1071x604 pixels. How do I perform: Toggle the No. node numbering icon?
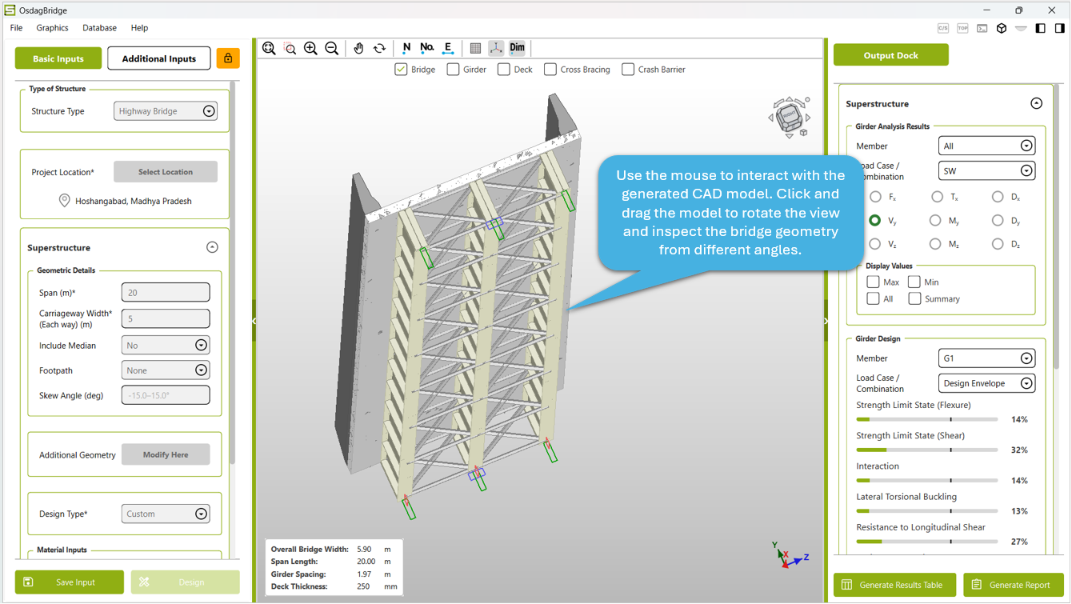point(427,48)
